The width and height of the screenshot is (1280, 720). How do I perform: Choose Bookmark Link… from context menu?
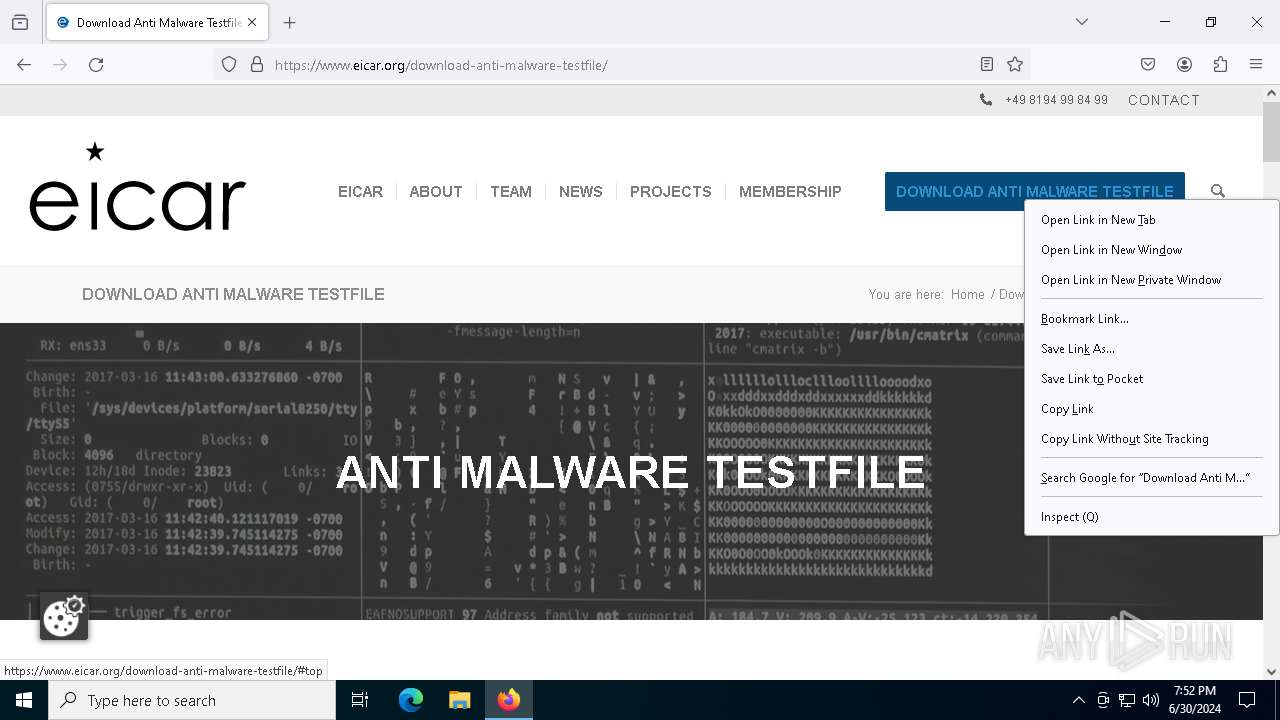pyautogui.click(x=1152, y=319)
